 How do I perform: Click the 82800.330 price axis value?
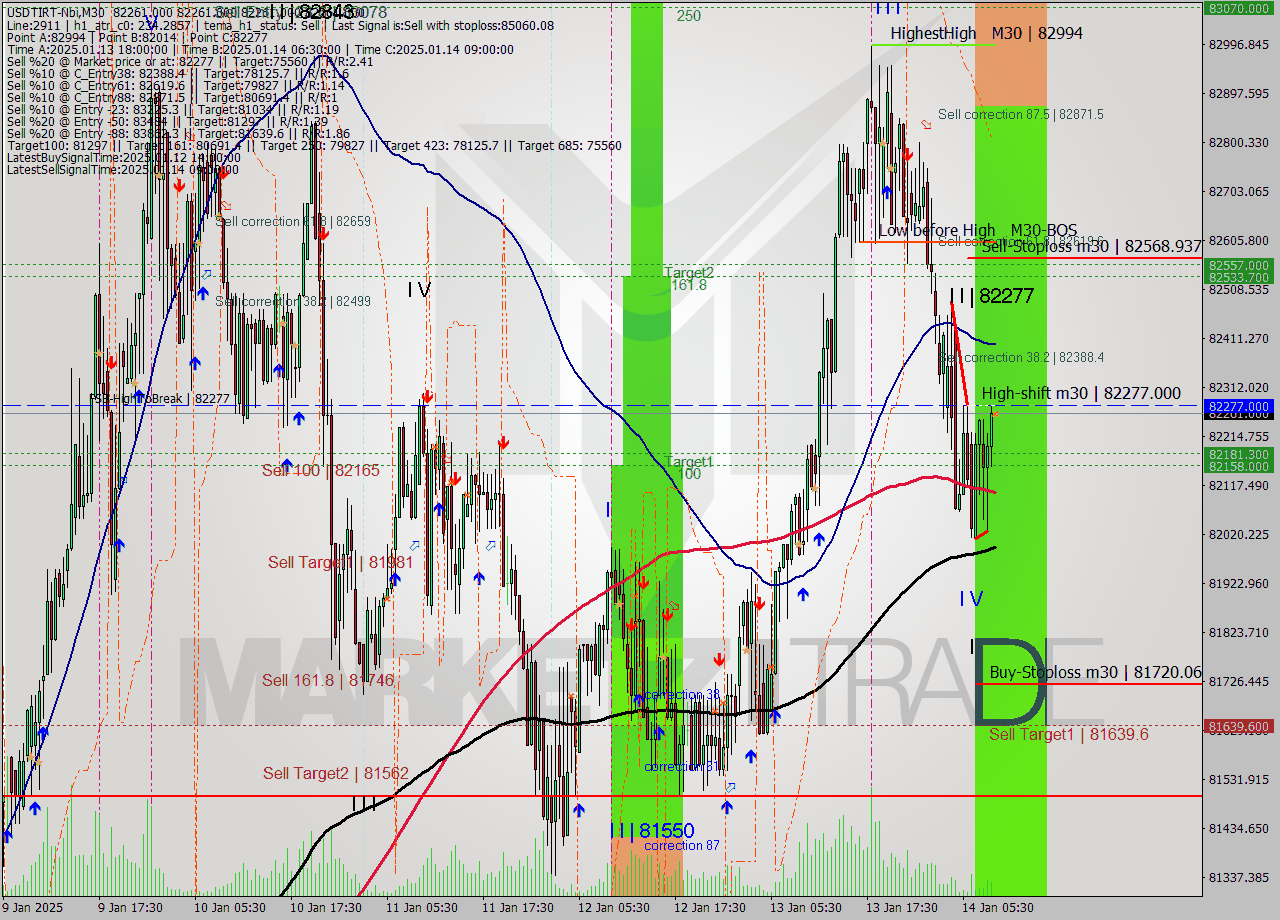[x=1239, y=142]
